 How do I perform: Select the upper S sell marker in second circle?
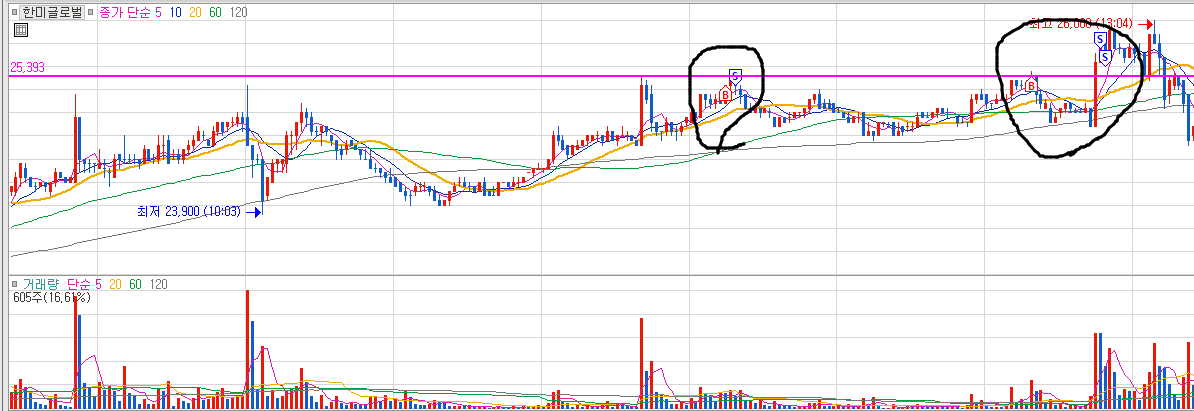pos(1100,38)
